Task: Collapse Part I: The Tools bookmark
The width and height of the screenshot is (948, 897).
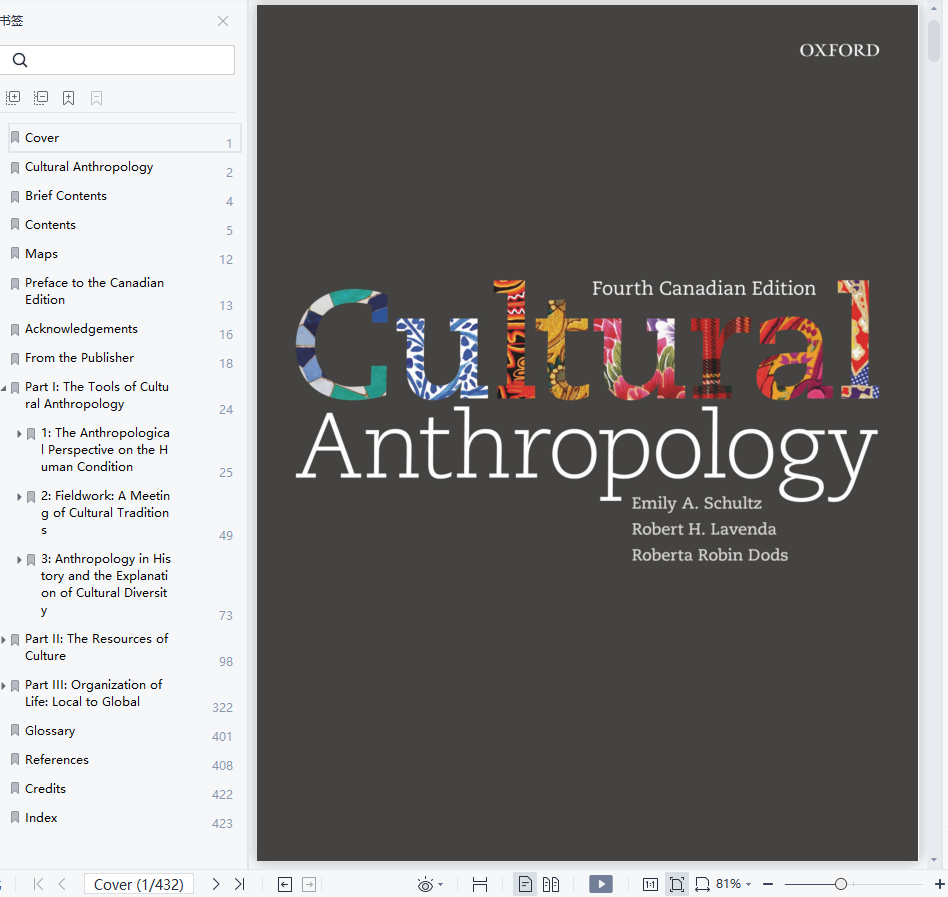Action: tap(4, 387)
